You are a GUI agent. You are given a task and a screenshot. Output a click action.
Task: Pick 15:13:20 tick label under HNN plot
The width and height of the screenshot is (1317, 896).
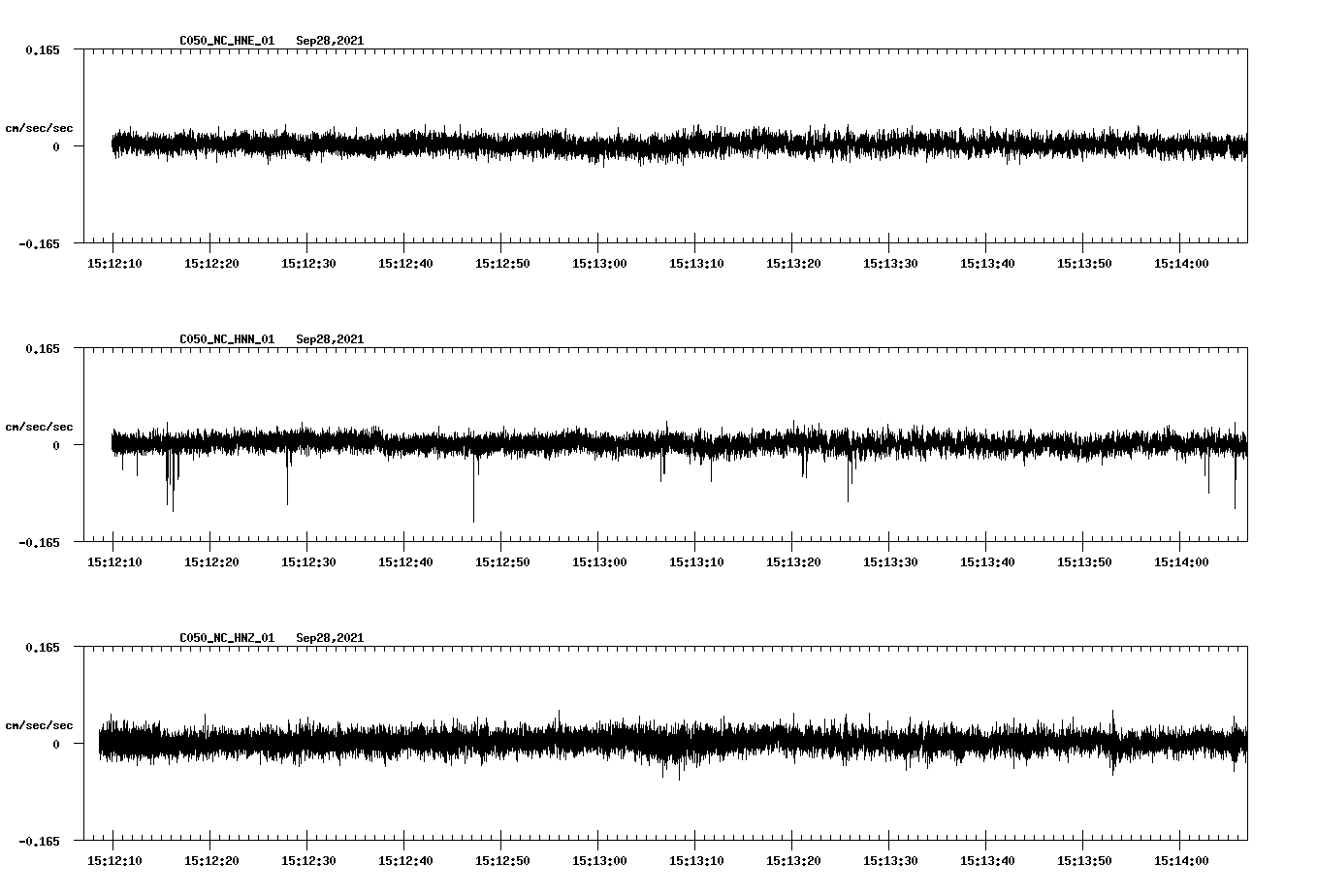pyautogui.click(x=793, y=561)
